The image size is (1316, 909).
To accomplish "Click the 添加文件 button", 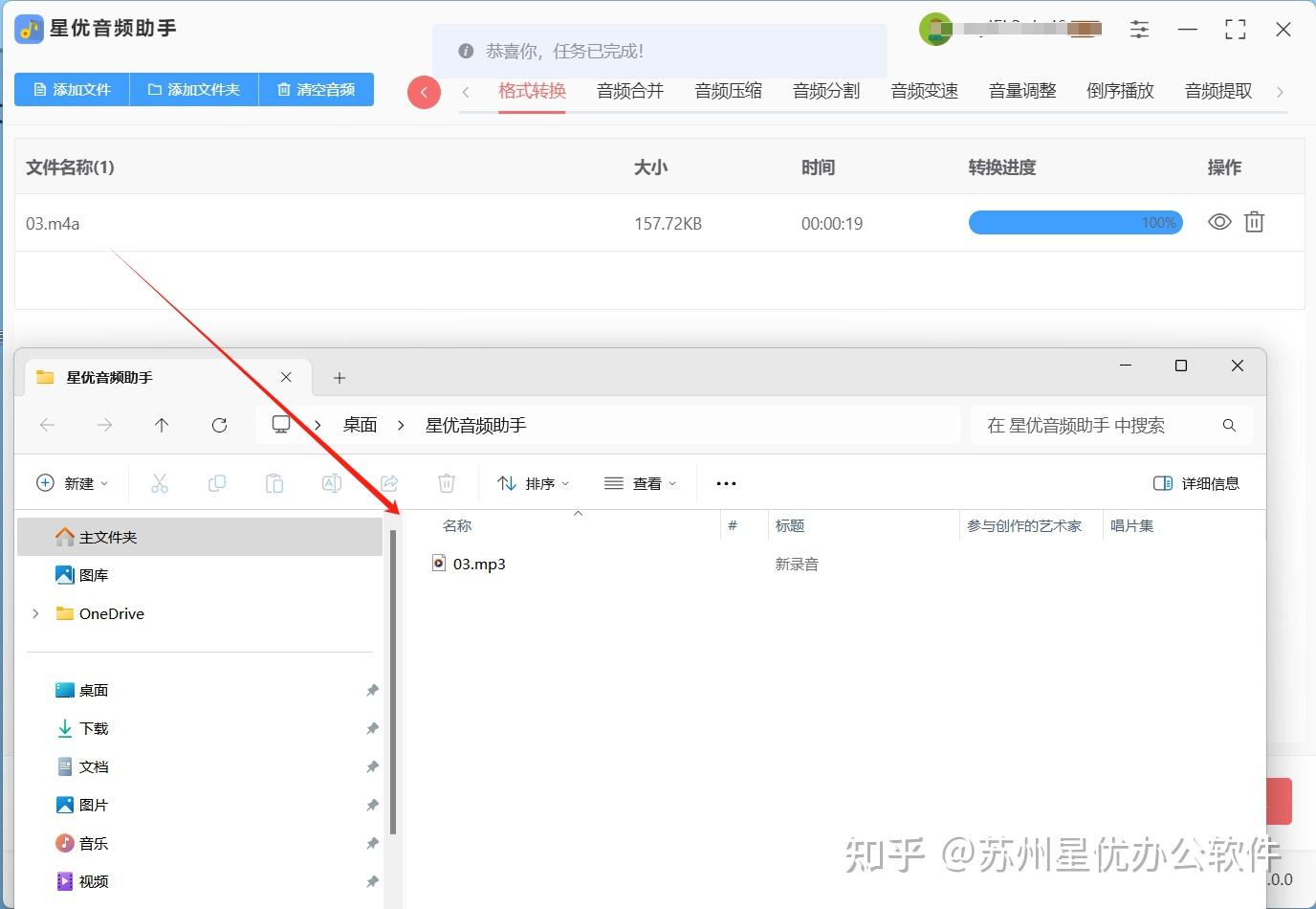I will pos(72,90).
